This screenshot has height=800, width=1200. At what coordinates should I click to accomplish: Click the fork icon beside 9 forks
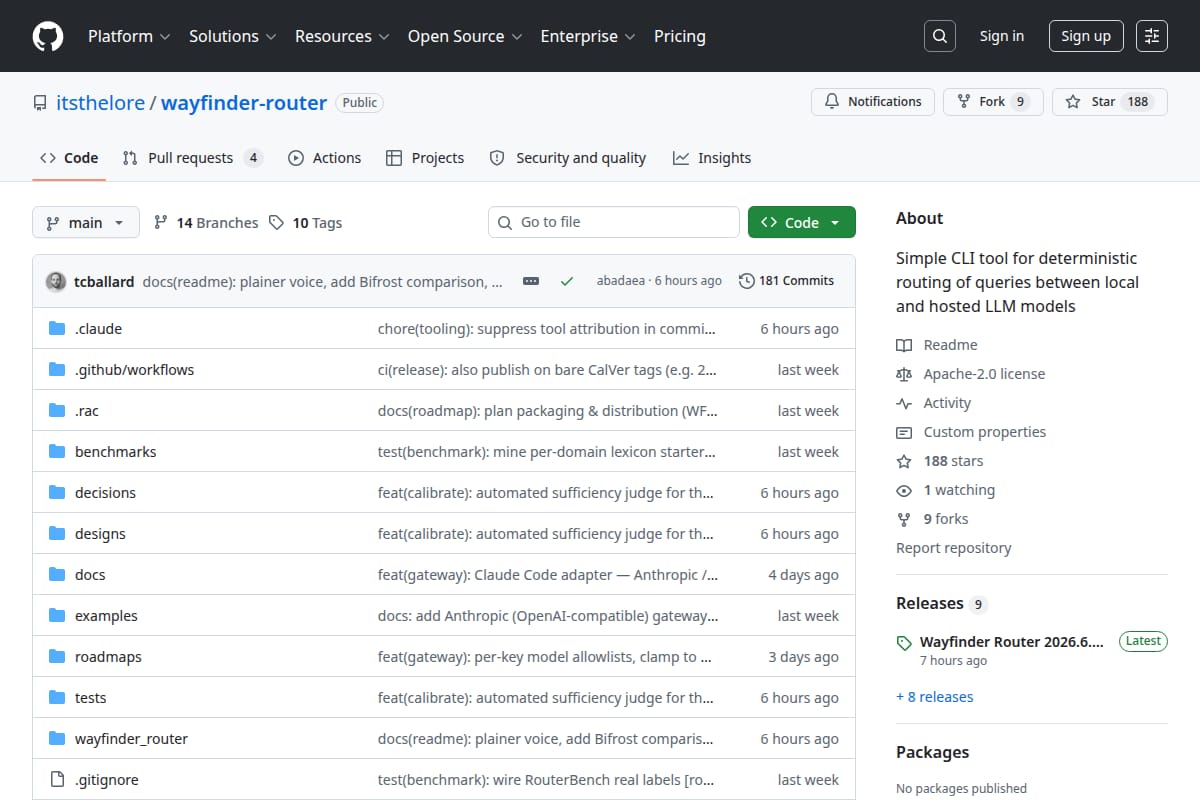[904, 519]
